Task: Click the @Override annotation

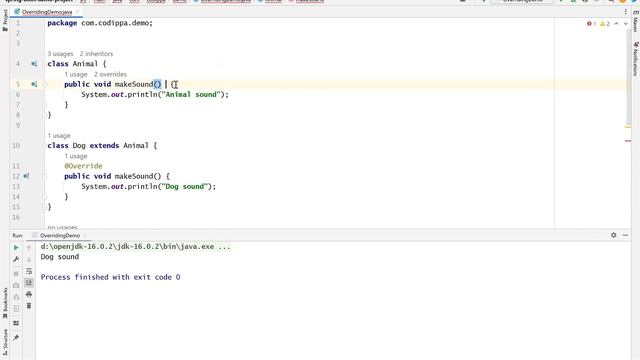Action: (83, 166)
